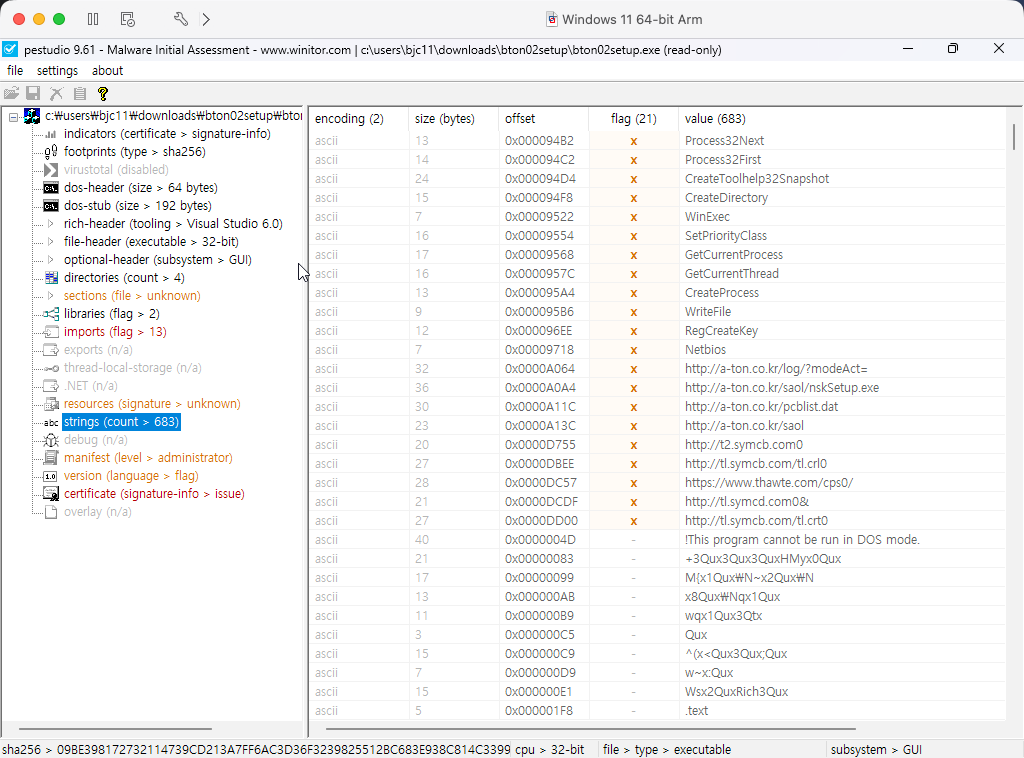Open VM settings via the wrench icon
The width and height of the screenshot is (1024, 758).
[x=181, y=19]
